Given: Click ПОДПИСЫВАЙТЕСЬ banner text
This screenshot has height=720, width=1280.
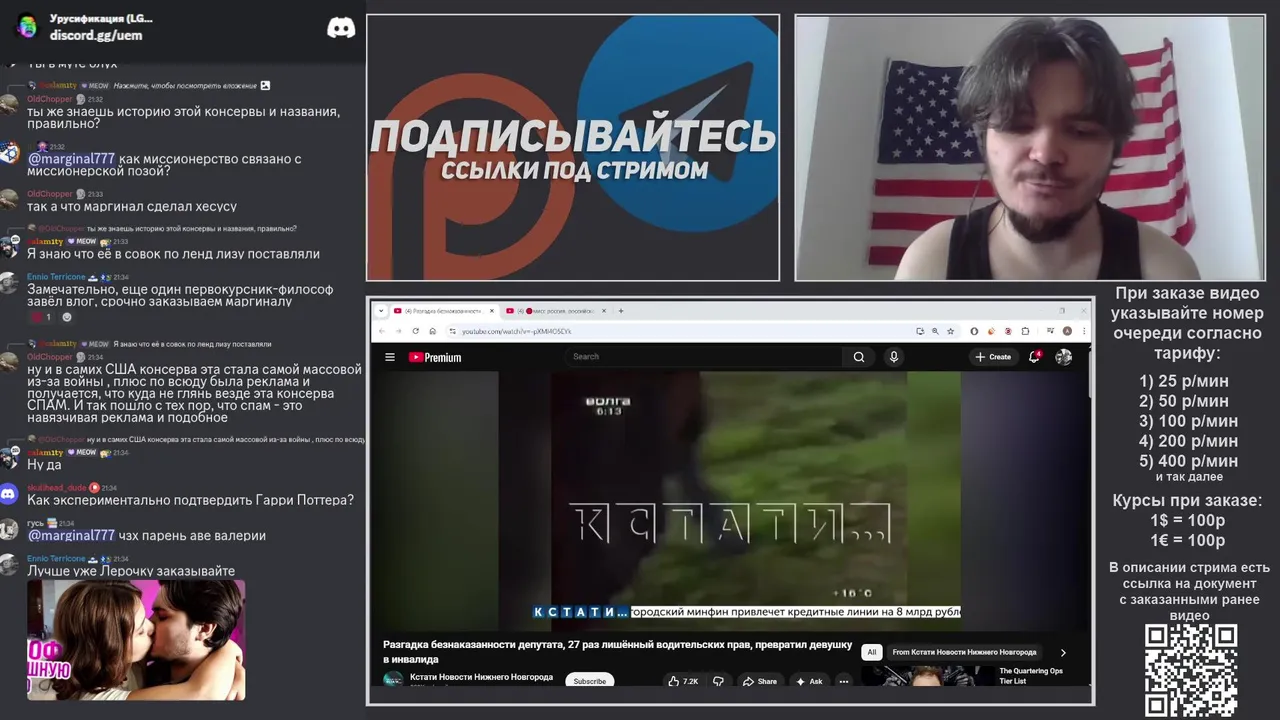Looking at the screenshot, I should coord(573,136).
